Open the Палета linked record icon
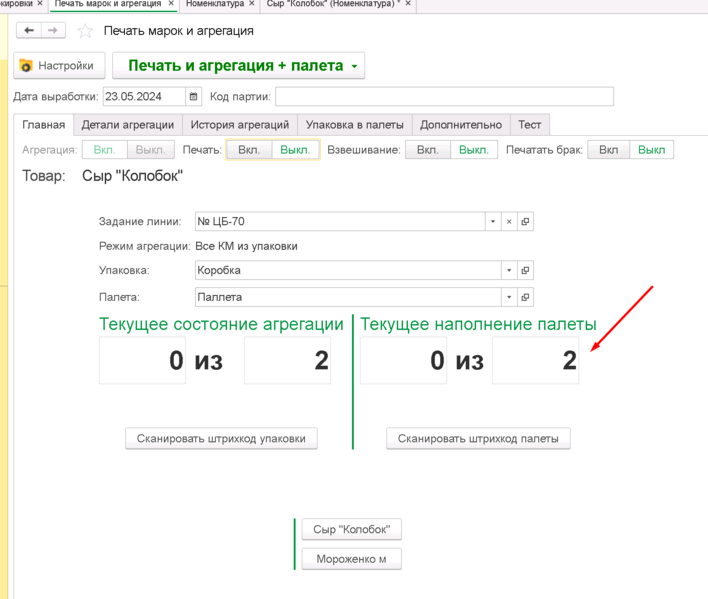This screenshot has width=708, height=599. pyautogui.click(x=525, y=297)
